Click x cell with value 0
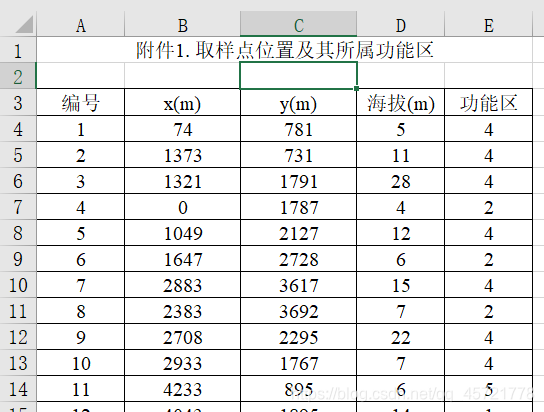544x412 pixels. pyautogui.click(x=182, y=206)
